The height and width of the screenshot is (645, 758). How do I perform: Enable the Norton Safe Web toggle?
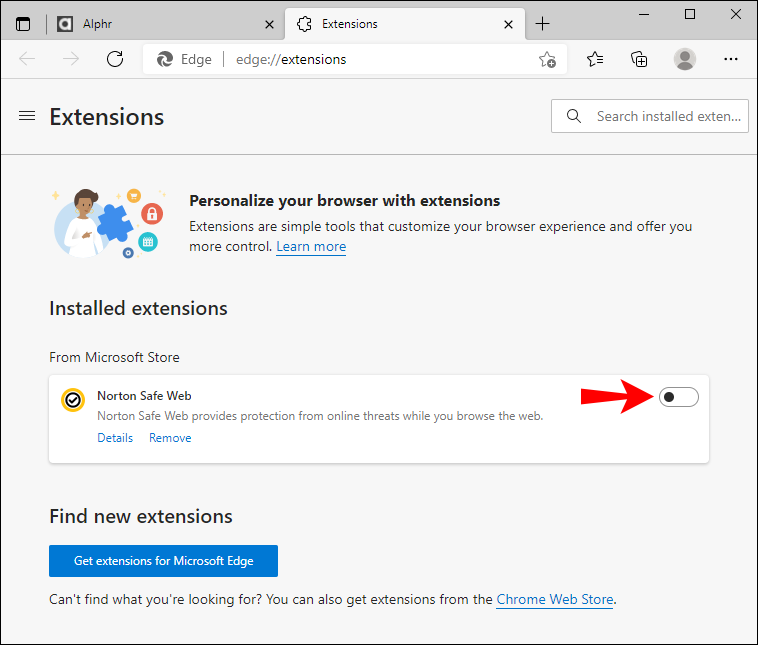679,398
